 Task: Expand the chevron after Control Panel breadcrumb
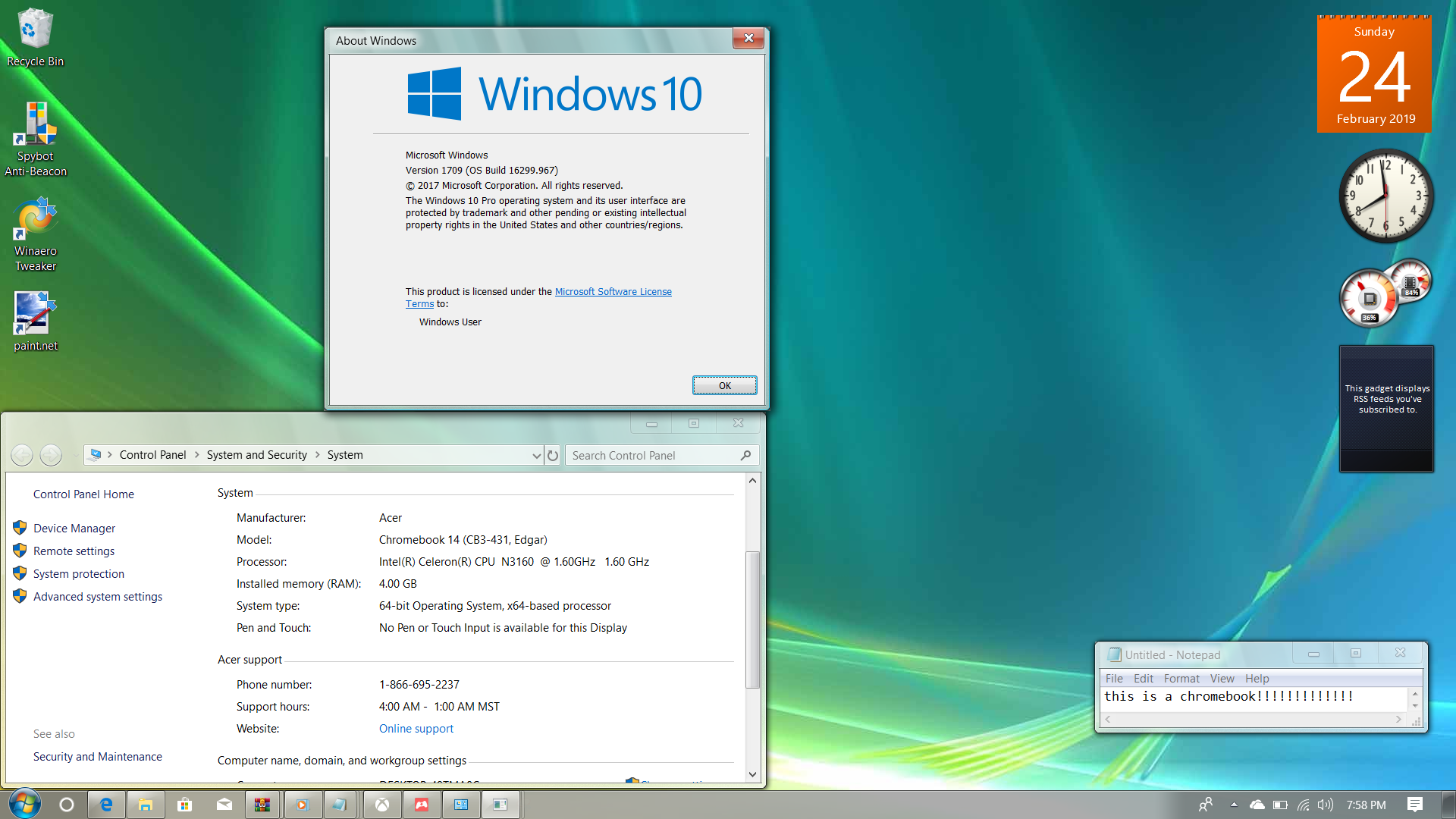197,455
